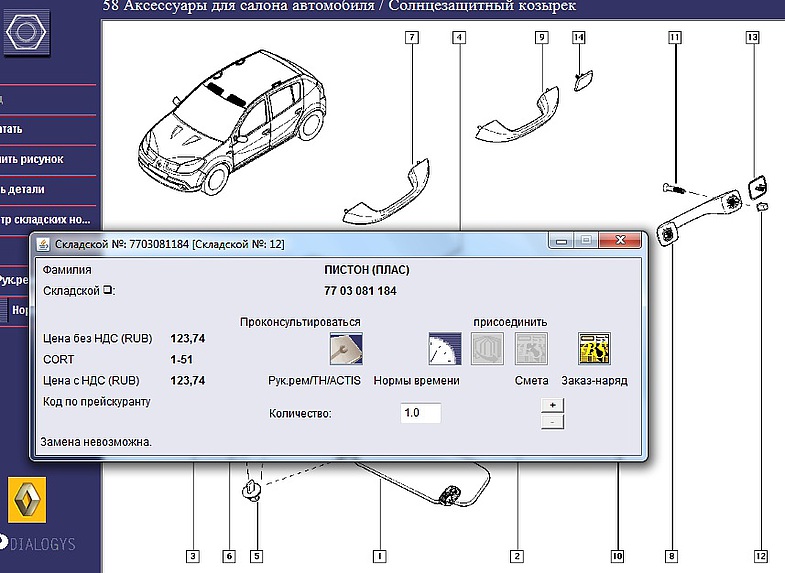Click the Нормы времени gauge icon
This screenshot has height=573, width=785.
444,349
